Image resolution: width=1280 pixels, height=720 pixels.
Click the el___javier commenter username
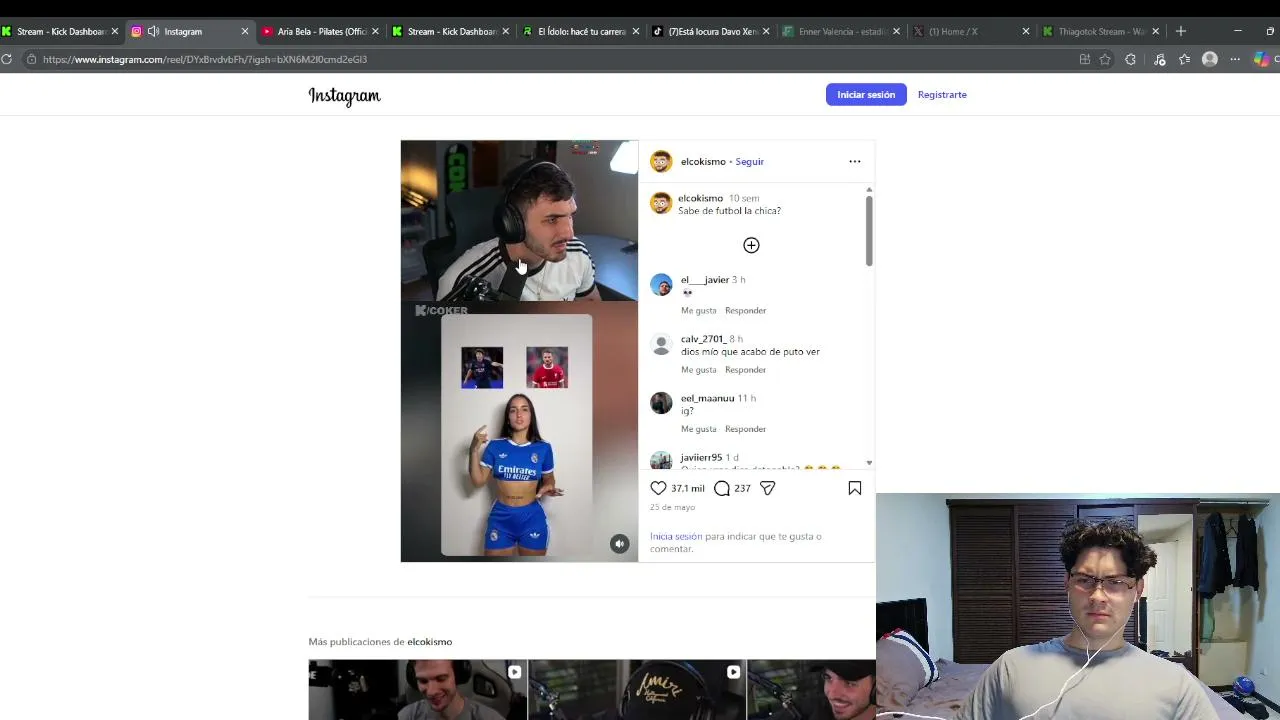[x=705, y=279]
